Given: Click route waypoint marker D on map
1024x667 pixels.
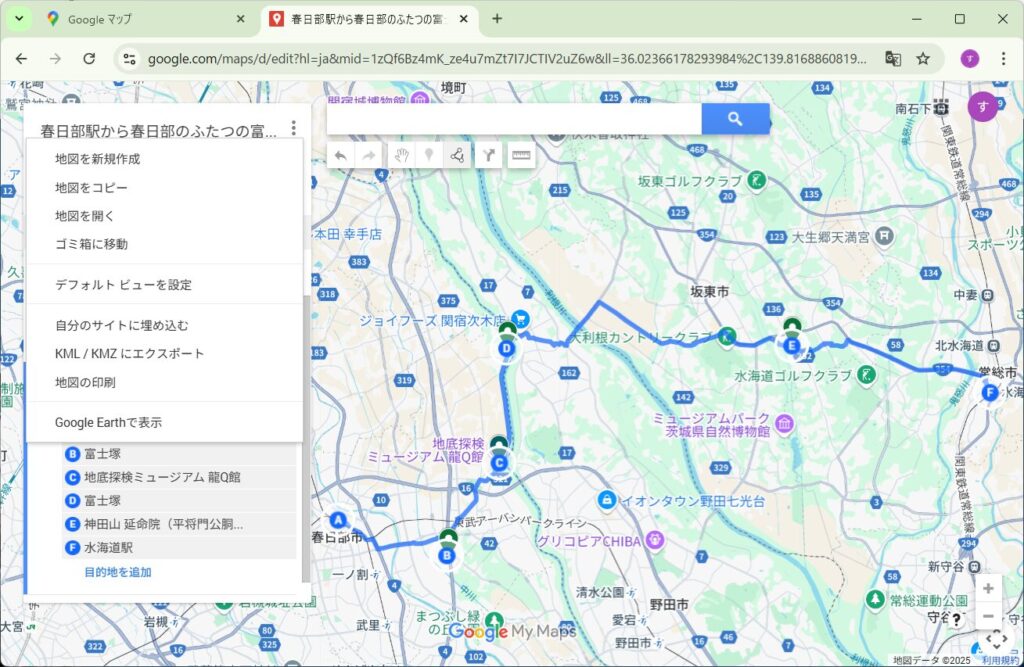Looking at the screenshot, I should (x=507, y=348).
